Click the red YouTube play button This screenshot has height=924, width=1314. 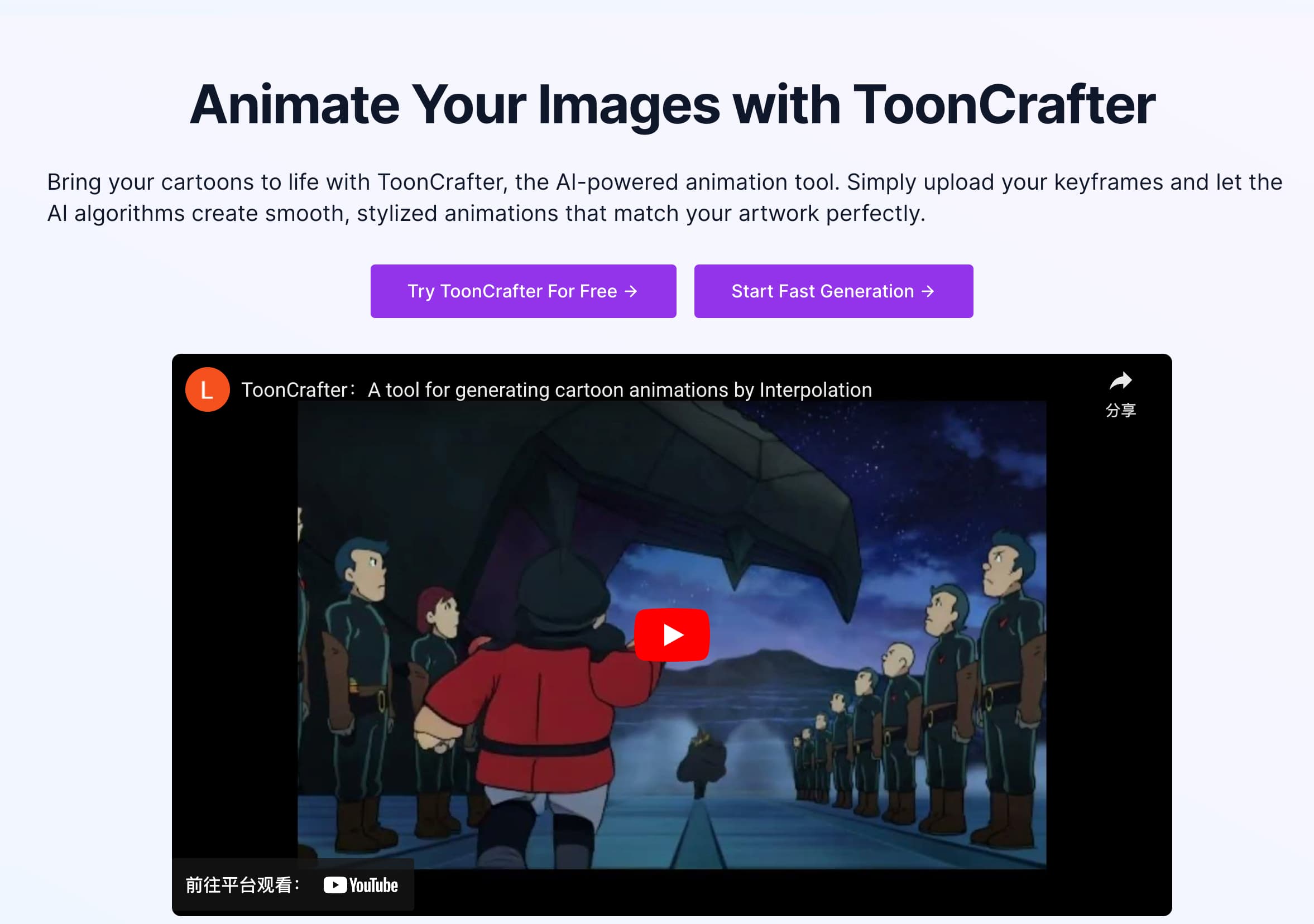pos(672,634)
